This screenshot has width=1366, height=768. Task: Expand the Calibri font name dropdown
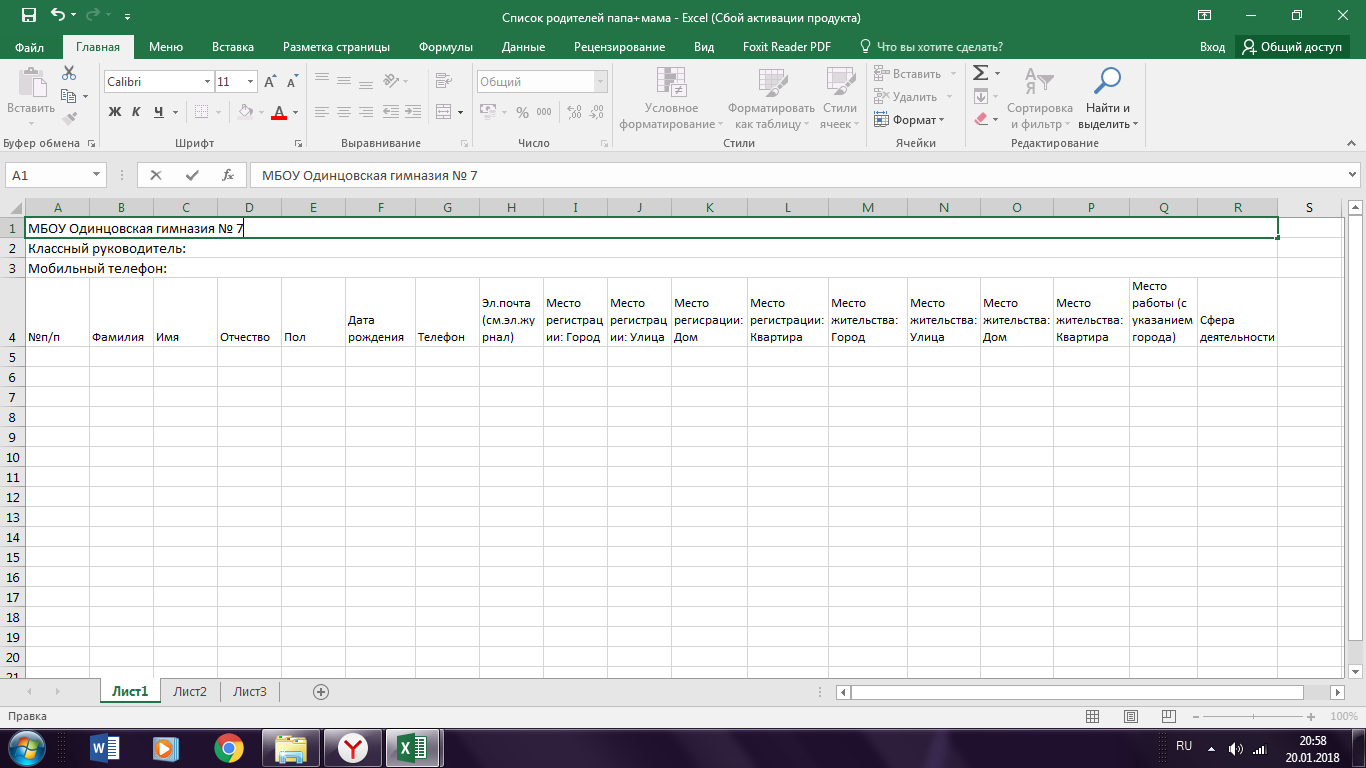click(x=207, y=82)
